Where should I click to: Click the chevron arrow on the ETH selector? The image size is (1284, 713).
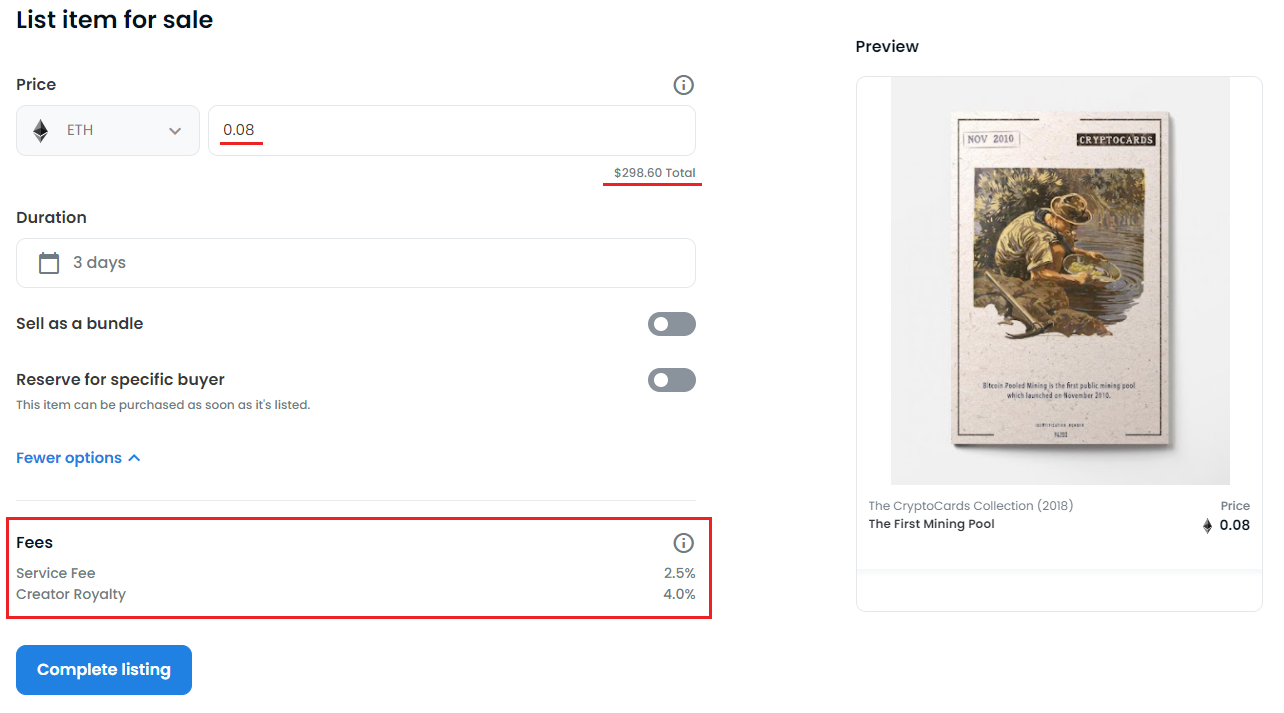coord(175,130)
